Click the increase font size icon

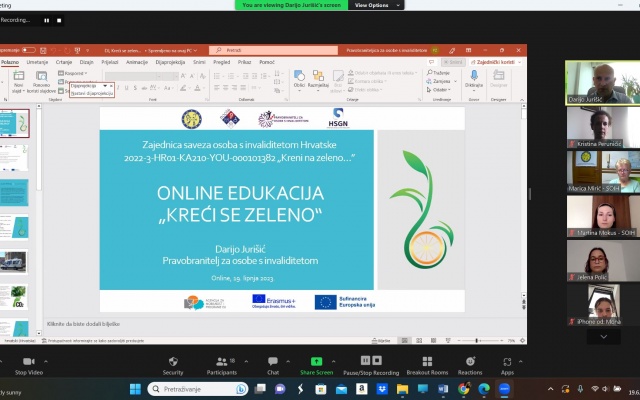(x=183, y=76)
